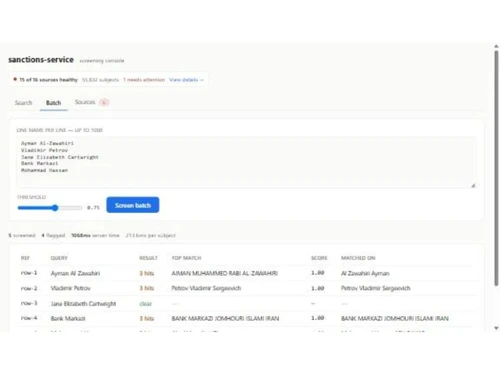The height and width of the screenshot is (375, 500).
Task: Click the 'clear' result for row-3
Action: click(145, 304)
